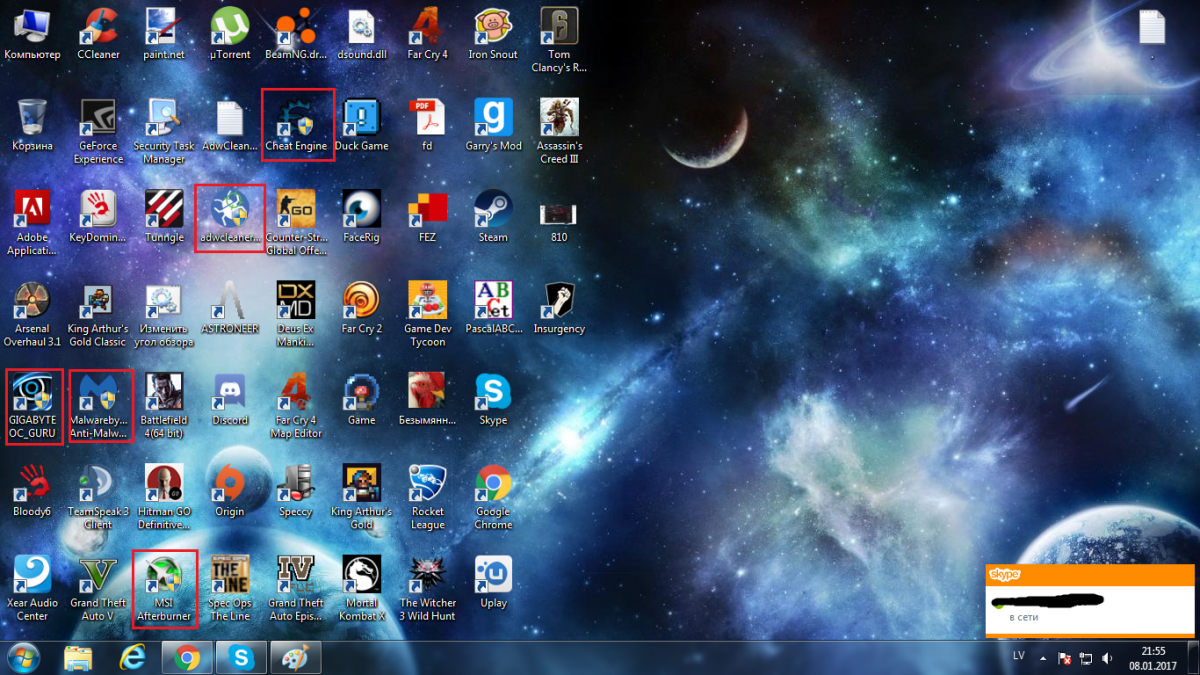
Task: Click the taskbar clock showing 21:55
Action: [x=1152, y=657]
